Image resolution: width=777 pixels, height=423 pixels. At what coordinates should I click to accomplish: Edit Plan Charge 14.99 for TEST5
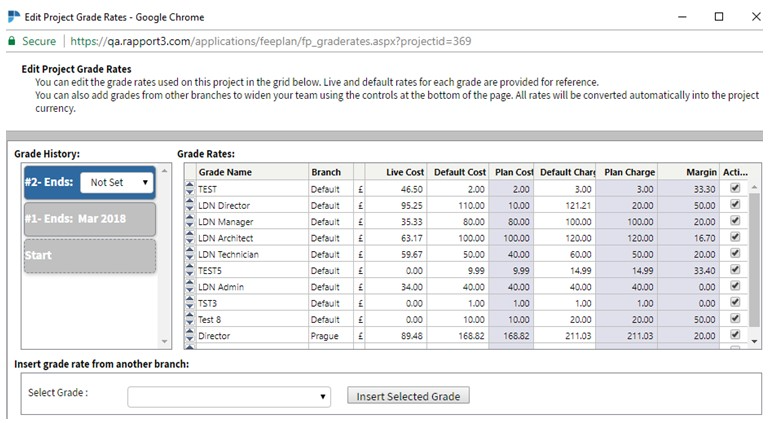coord(627,270)
